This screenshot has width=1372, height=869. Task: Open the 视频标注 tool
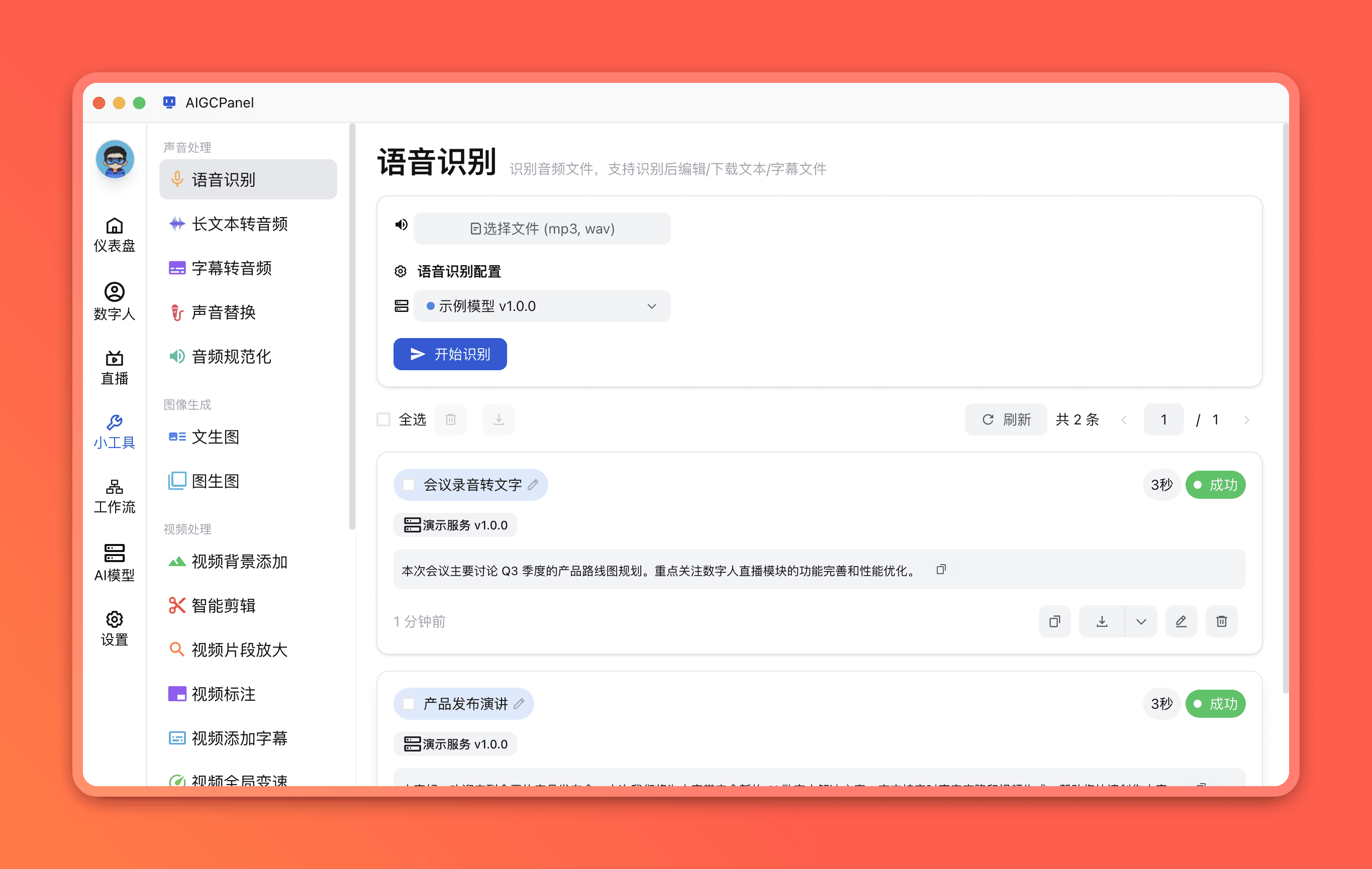click(x=248, y=694)
